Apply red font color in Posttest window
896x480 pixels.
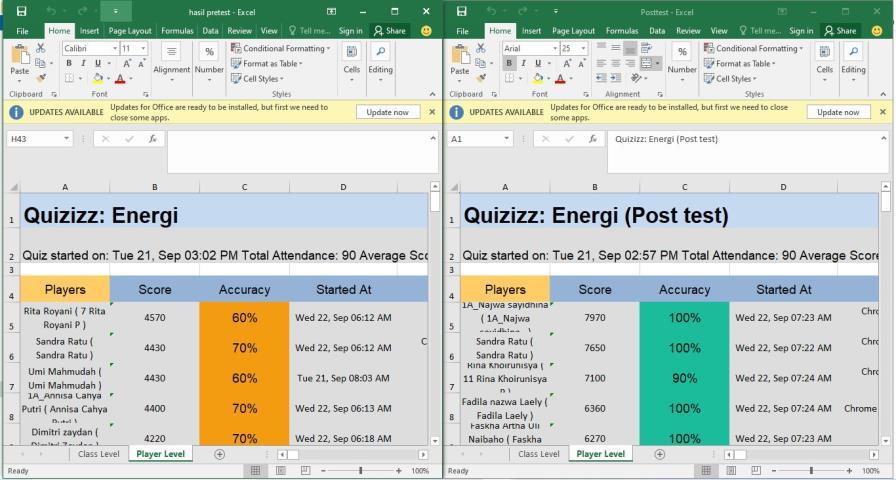(x=560, y=78)
